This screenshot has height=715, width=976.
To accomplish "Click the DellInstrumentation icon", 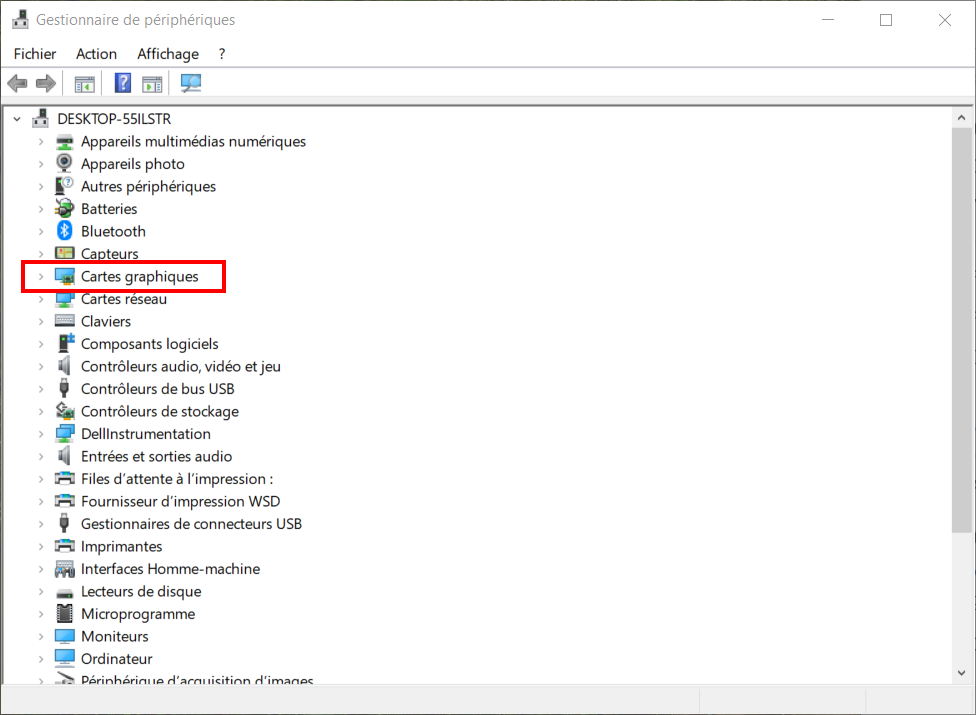I will (64, 434).
